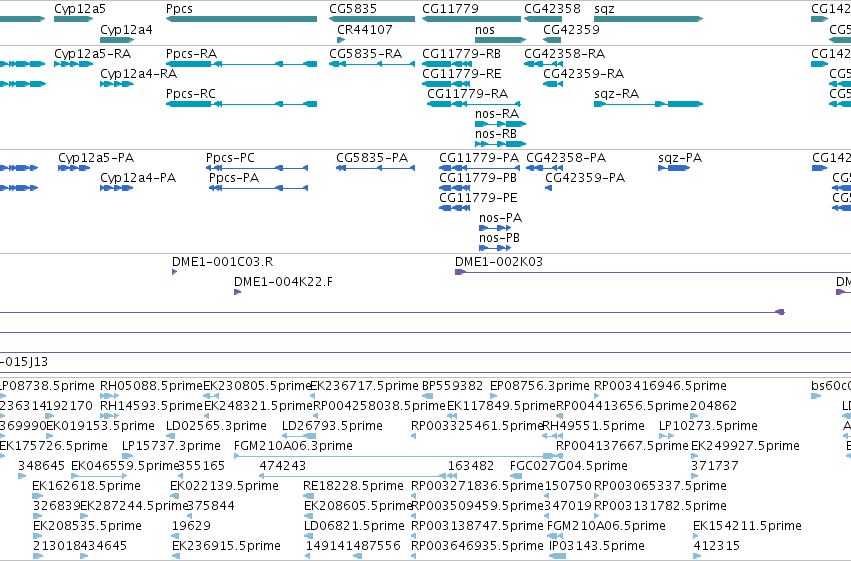Select the sqz-PA protein label
The image size is (851, 561).
pyautogui.click(x=680, y=158)
